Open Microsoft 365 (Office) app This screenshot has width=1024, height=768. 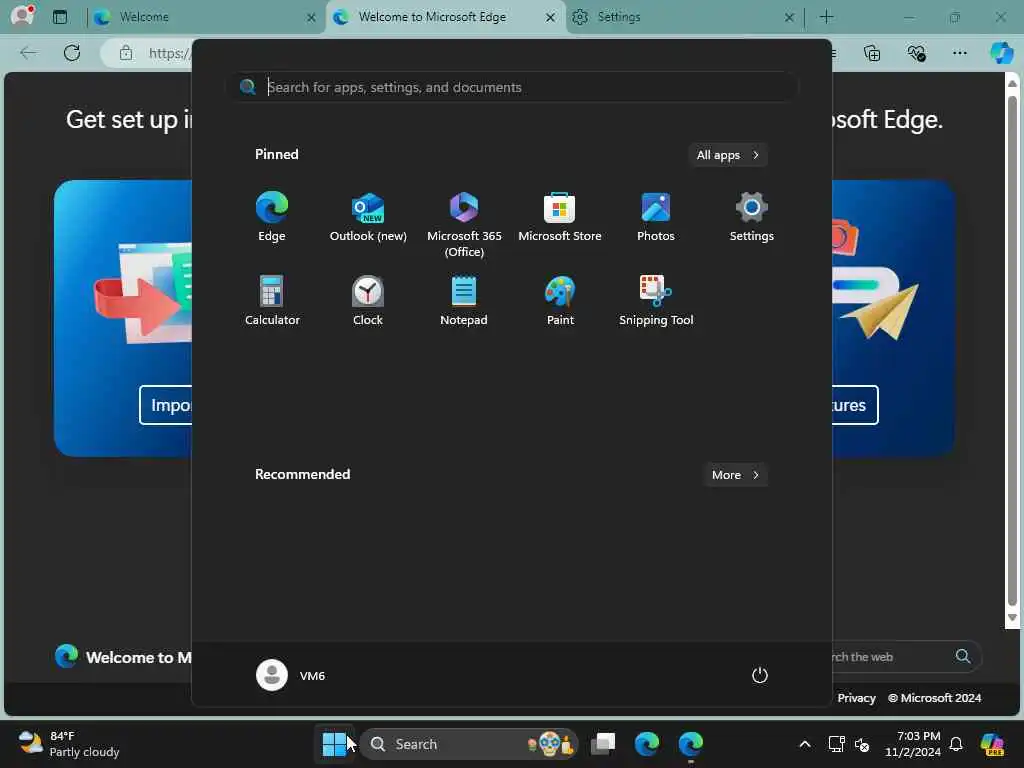click(x=464, y=225)
